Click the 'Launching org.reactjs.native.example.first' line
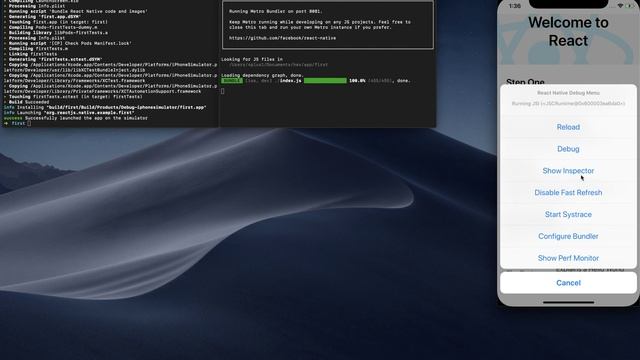640x360 pixels. (69, 113)
